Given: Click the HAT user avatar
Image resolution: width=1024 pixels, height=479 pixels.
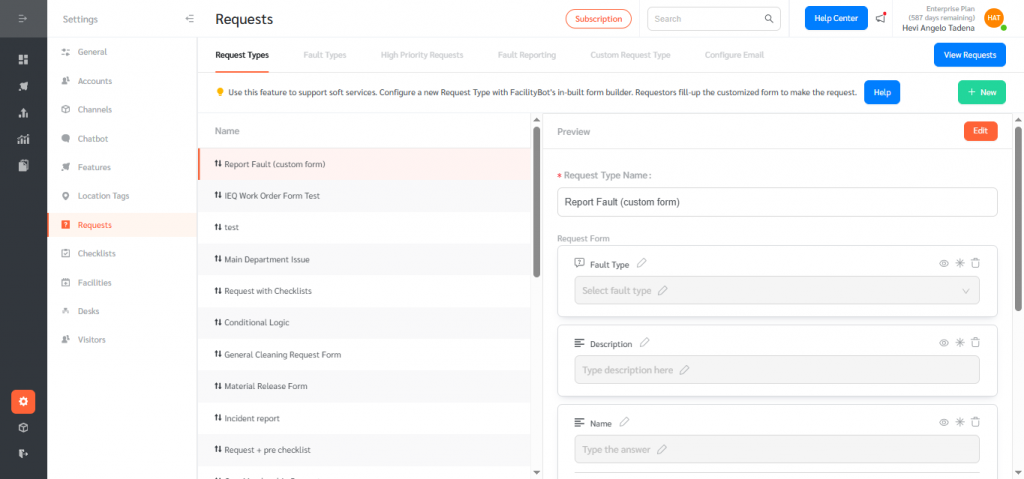Looking at the screenshot, I should point(993,18).
